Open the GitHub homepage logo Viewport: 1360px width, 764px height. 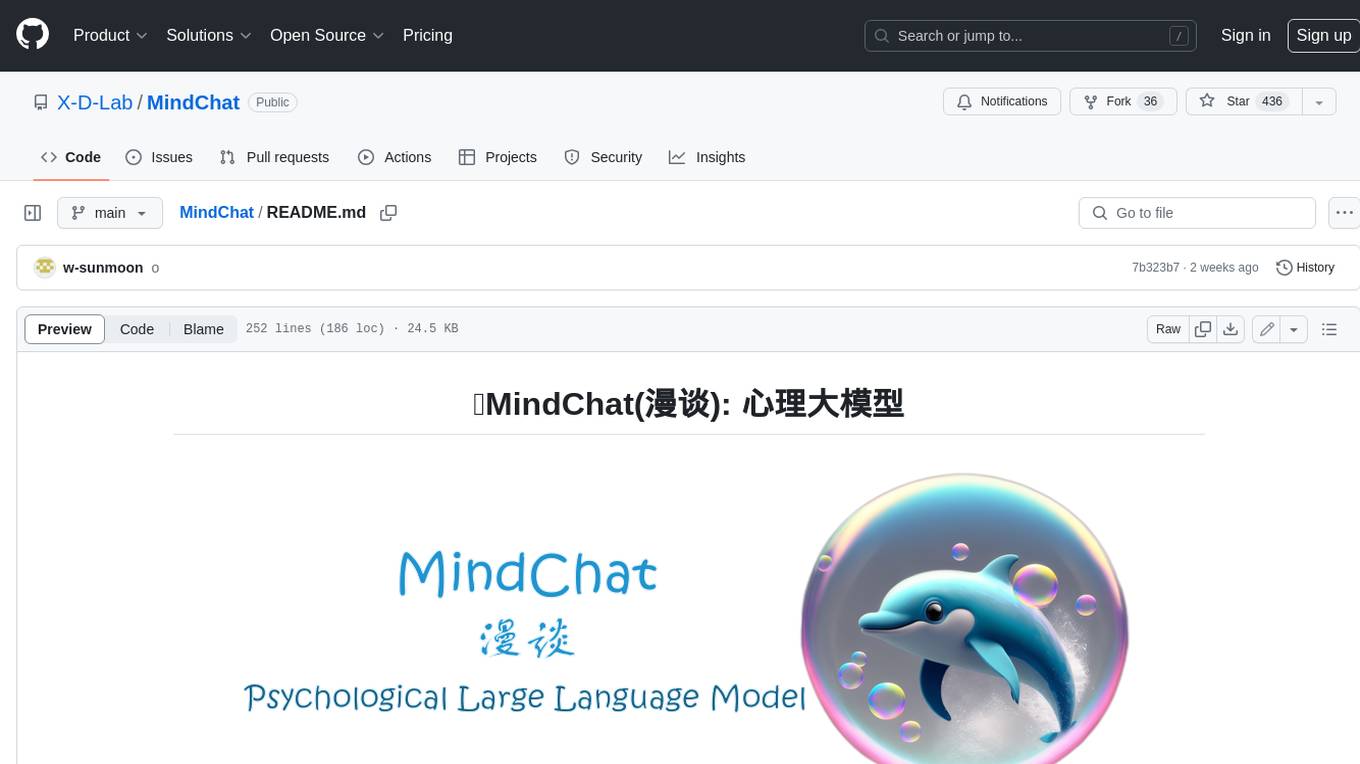(32, 35)
